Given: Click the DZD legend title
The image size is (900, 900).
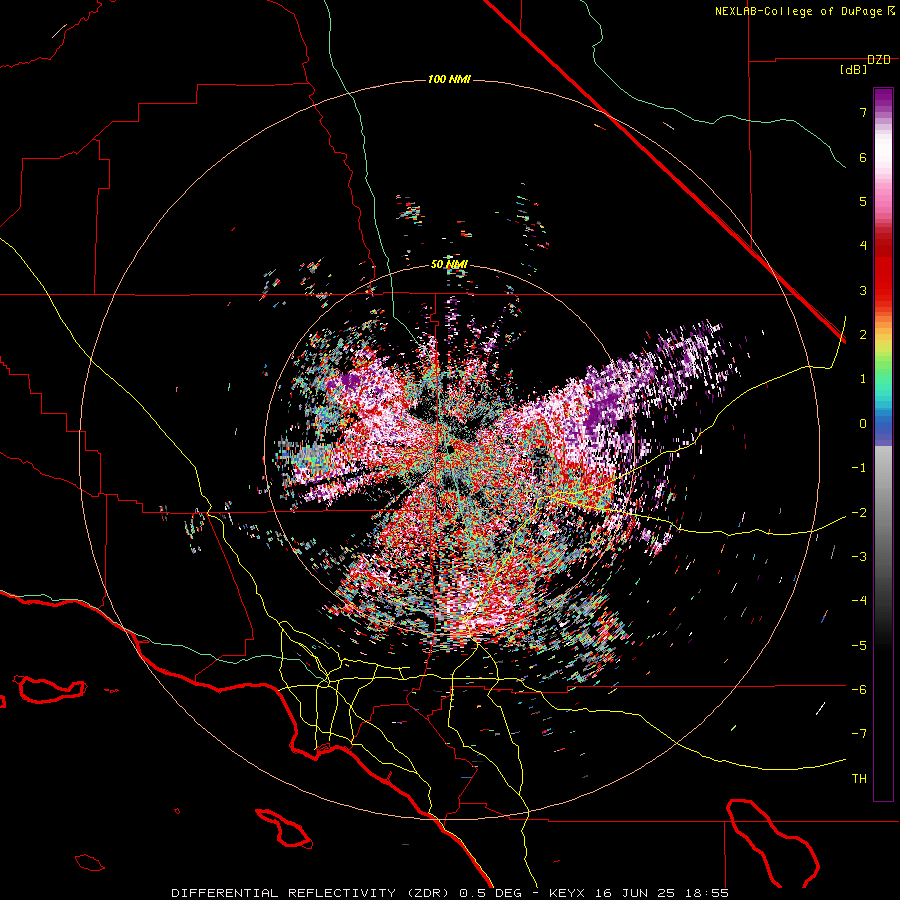Looking at the screenshot, I should 879,60.
